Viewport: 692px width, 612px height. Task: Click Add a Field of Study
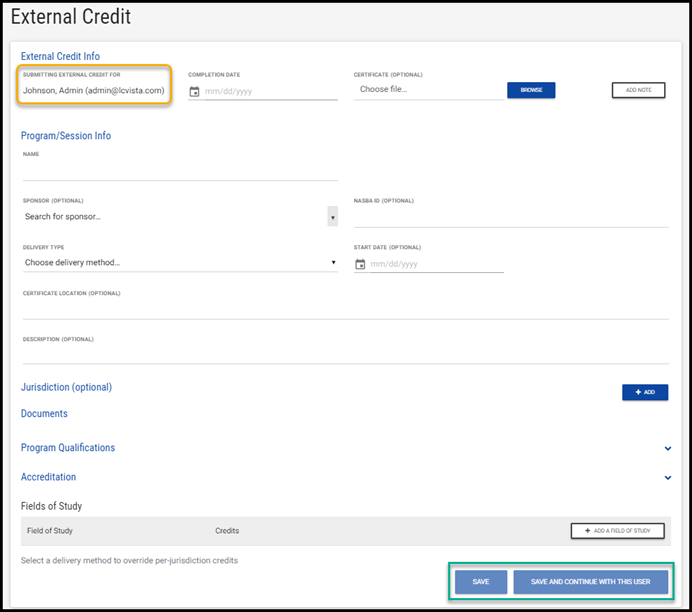click(617, 531)
